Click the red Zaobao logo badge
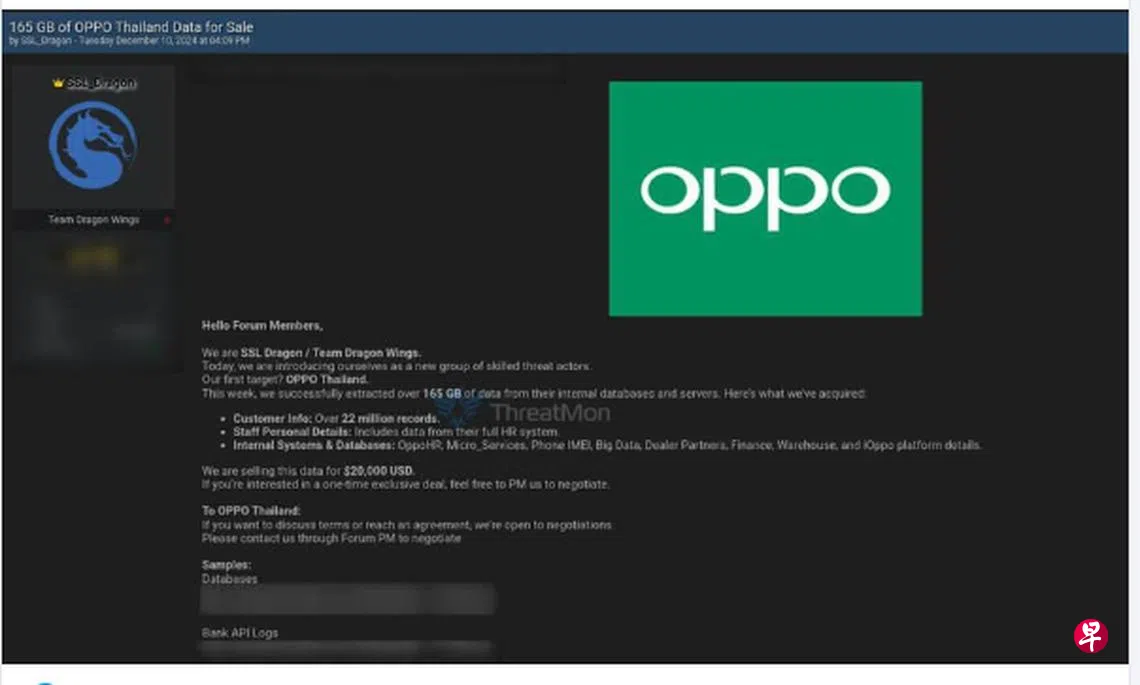The width and height of the screenshot is (1140, 685). [1090, 635]
